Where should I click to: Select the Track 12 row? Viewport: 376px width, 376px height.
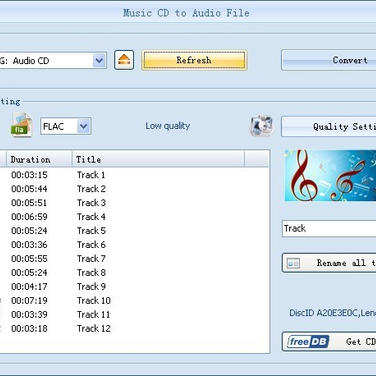pyautogui.click(x=134, y=329)
